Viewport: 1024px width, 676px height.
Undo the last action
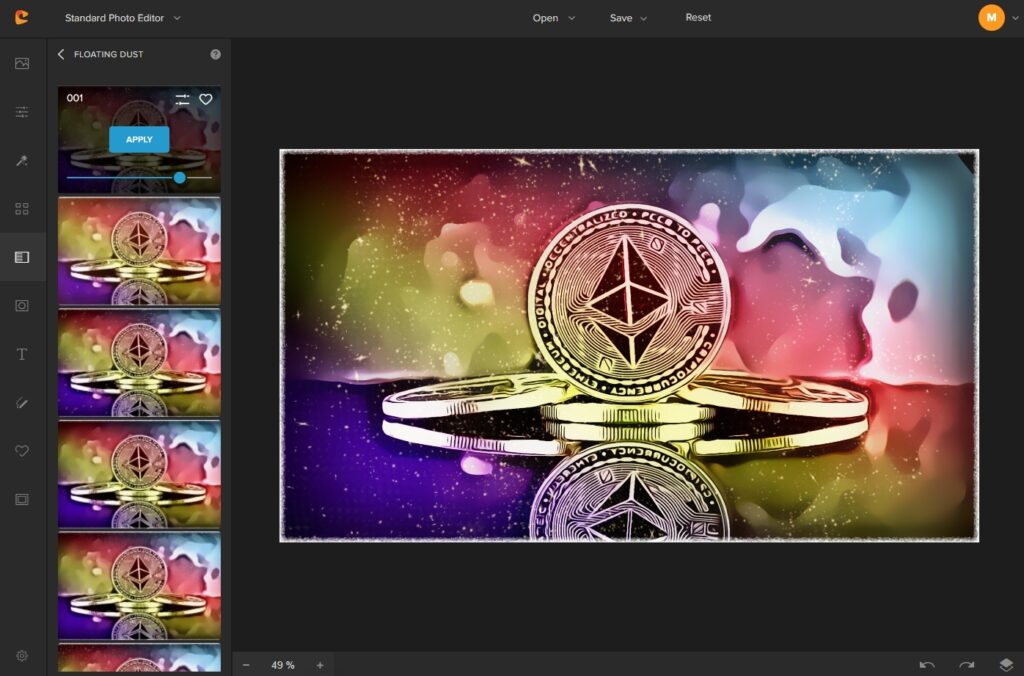point(927,665)
